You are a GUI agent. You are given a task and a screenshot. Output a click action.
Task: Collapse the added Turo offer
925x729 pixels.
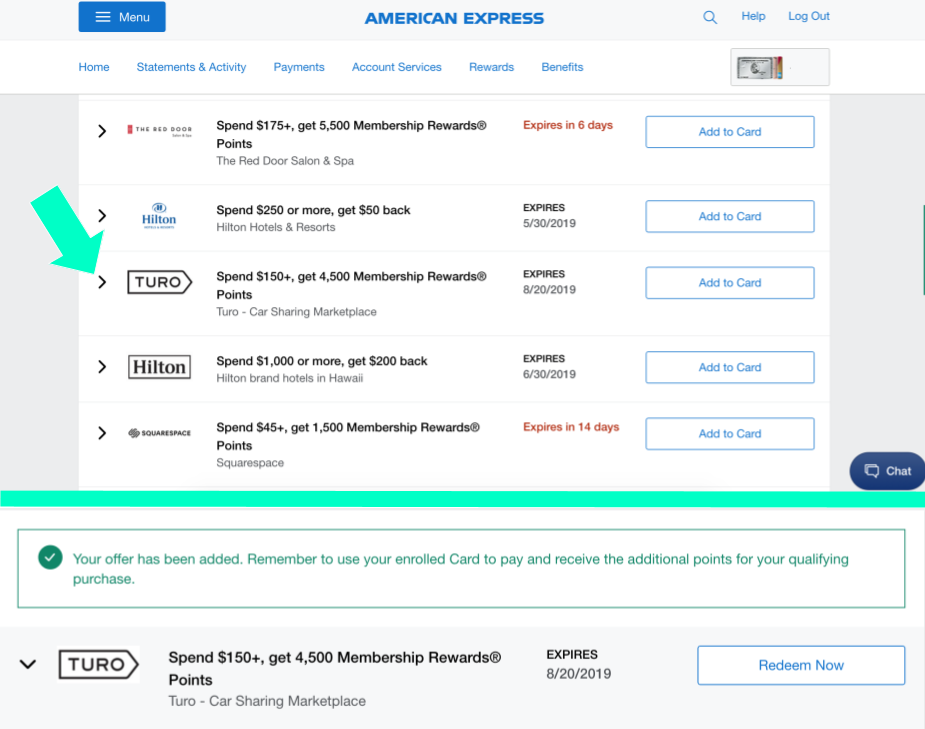[28, 664]
